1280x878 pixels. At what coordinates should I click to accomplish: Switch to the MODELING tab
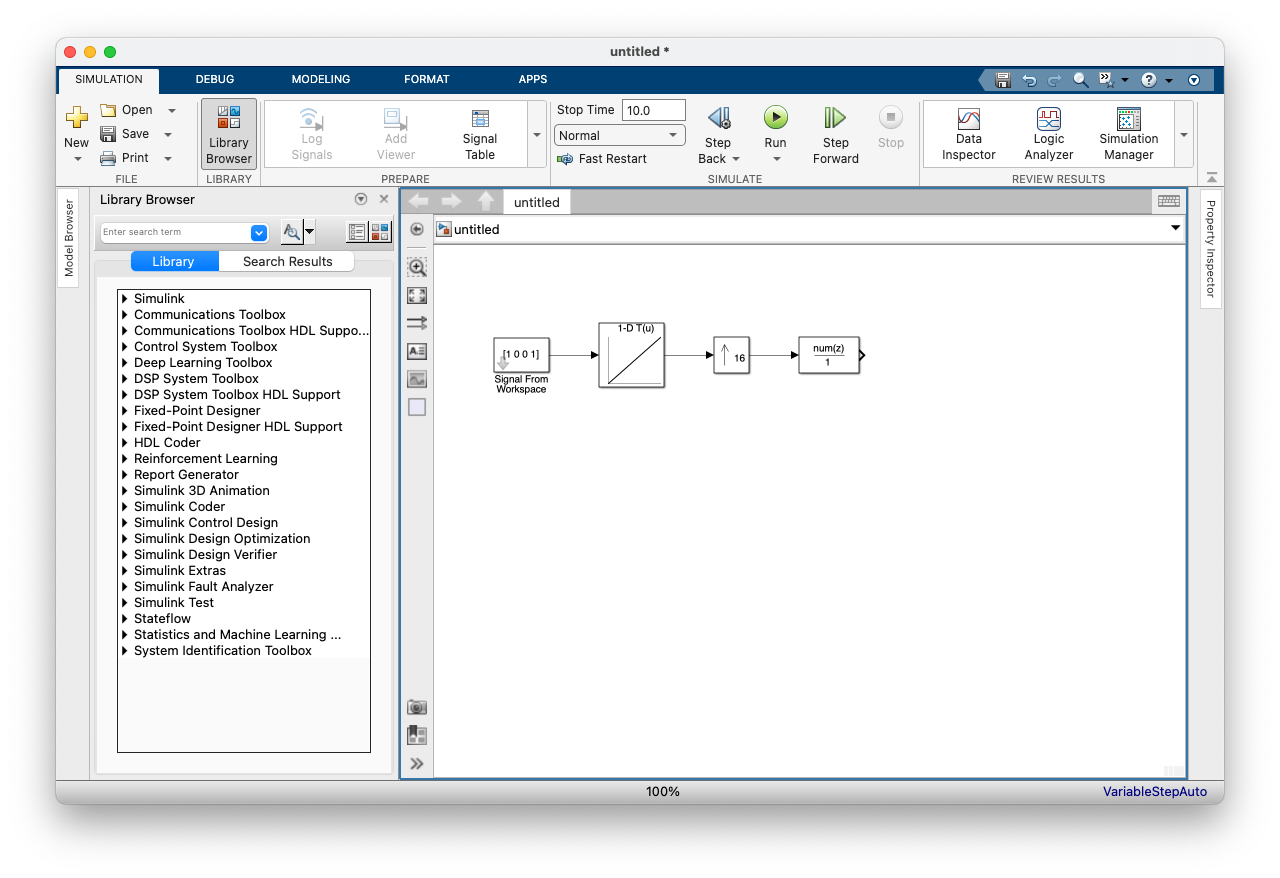[321, 79]
